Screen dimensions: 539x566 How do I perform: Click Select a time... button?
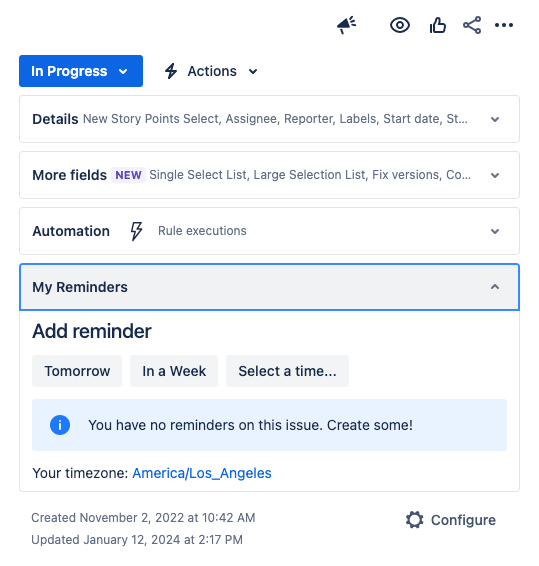pyautogui.click(x=287, y=371)
